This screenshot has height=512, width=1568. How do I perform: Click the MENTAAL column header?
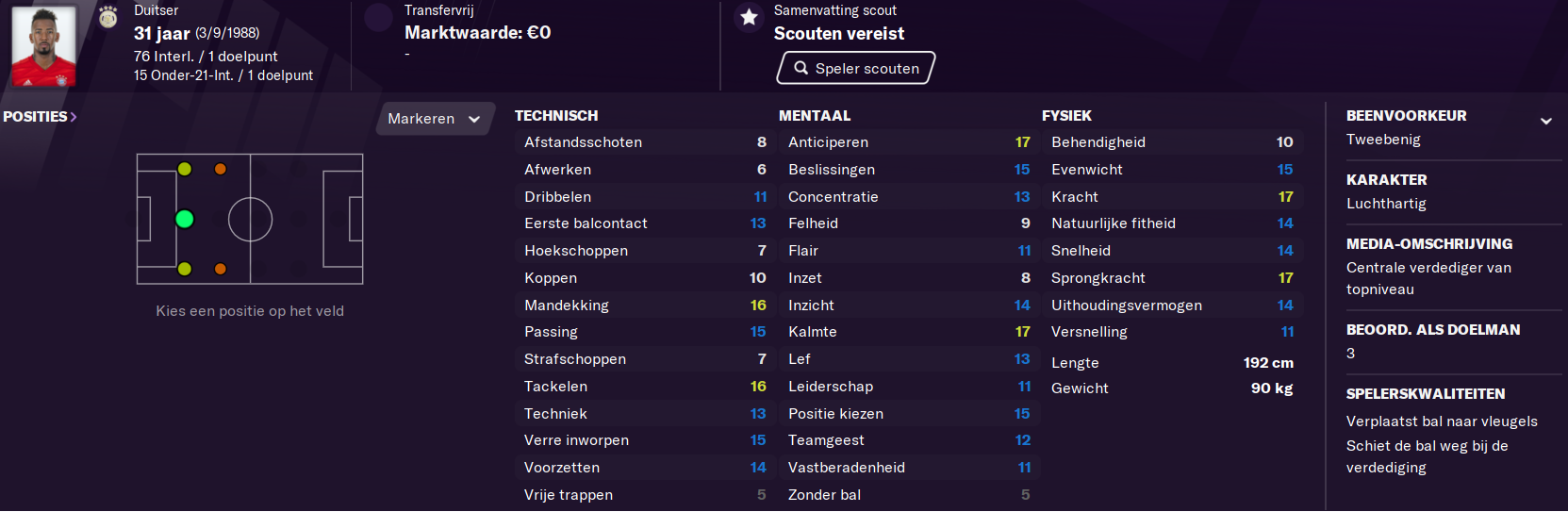pos(815,115)
